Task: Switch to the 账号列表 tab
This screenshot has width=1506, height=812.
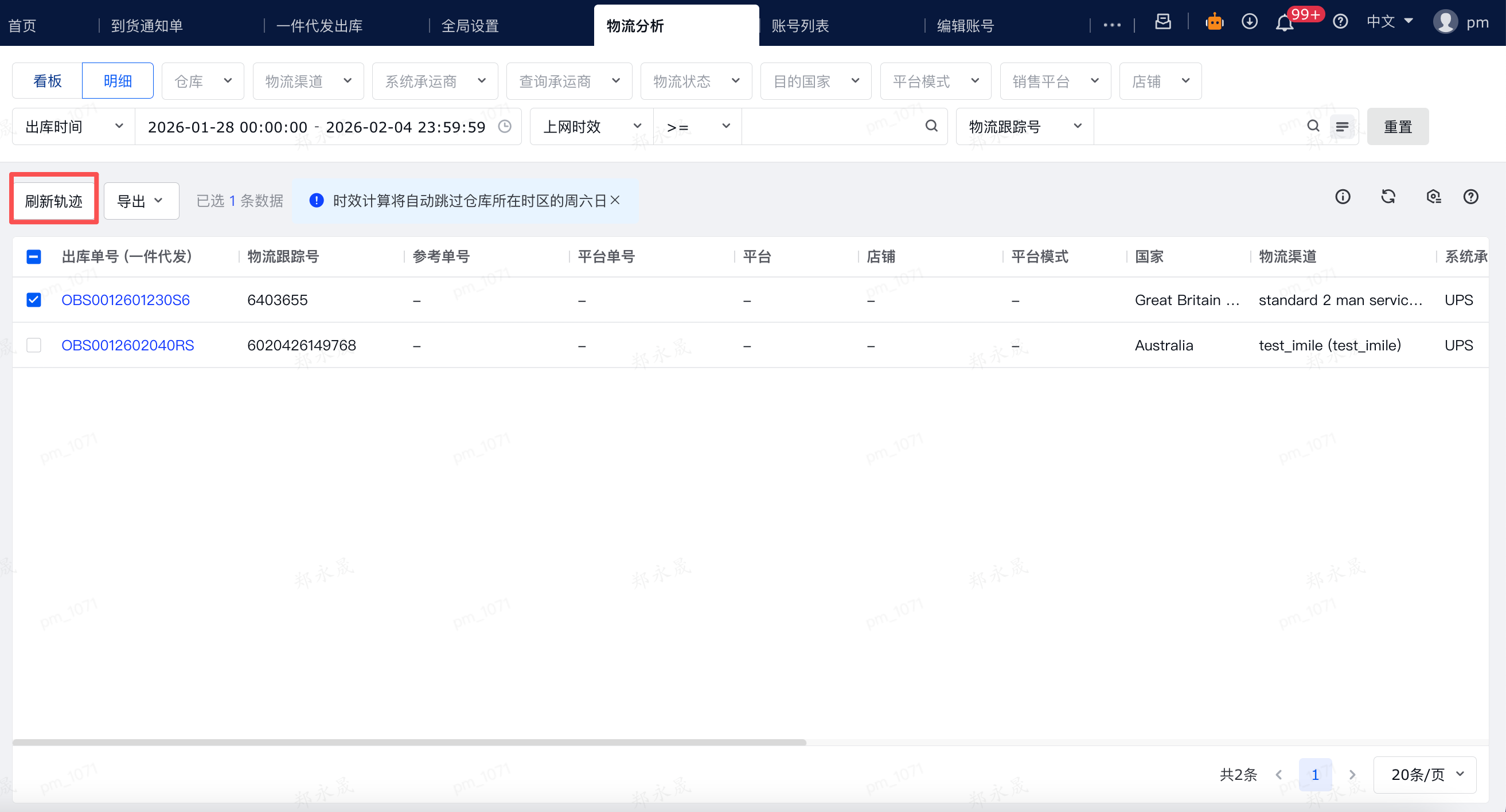Action: [x=800, y=26]
